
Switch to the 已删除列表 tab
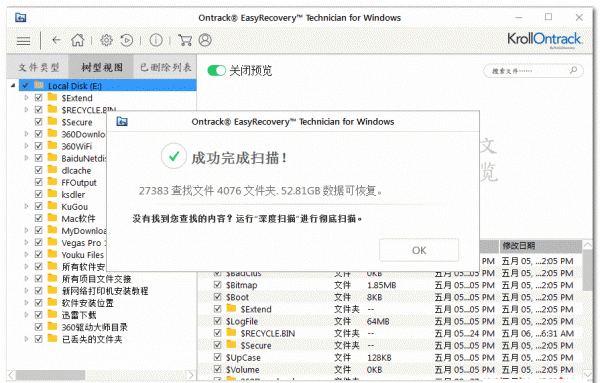(x=165, y=67)
